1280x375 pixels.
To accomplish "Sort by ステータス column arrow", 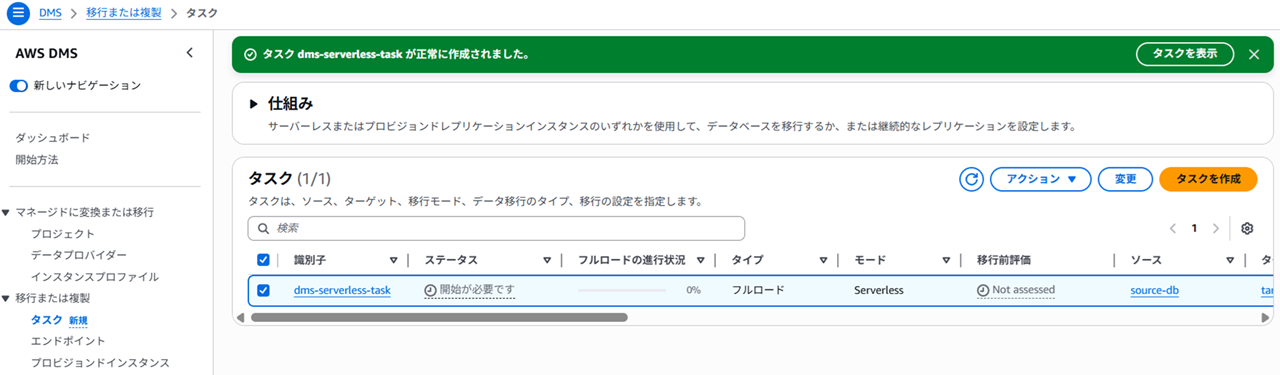I will [x=547, y=260].
